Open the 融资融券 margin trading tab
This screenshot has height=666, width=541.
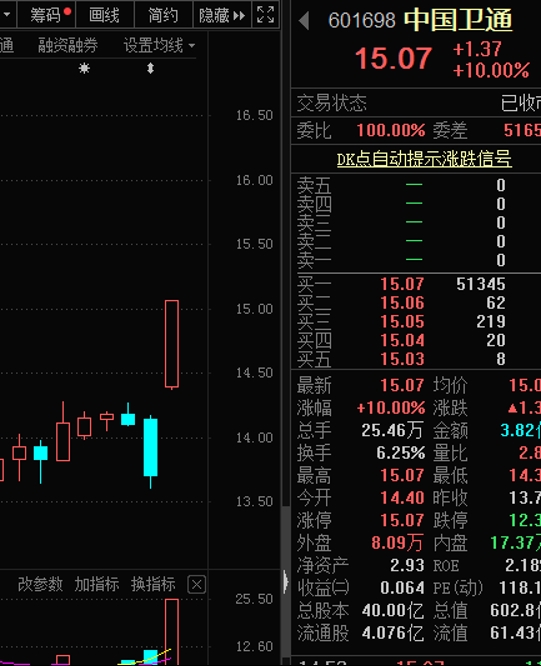tap(68, 45)
